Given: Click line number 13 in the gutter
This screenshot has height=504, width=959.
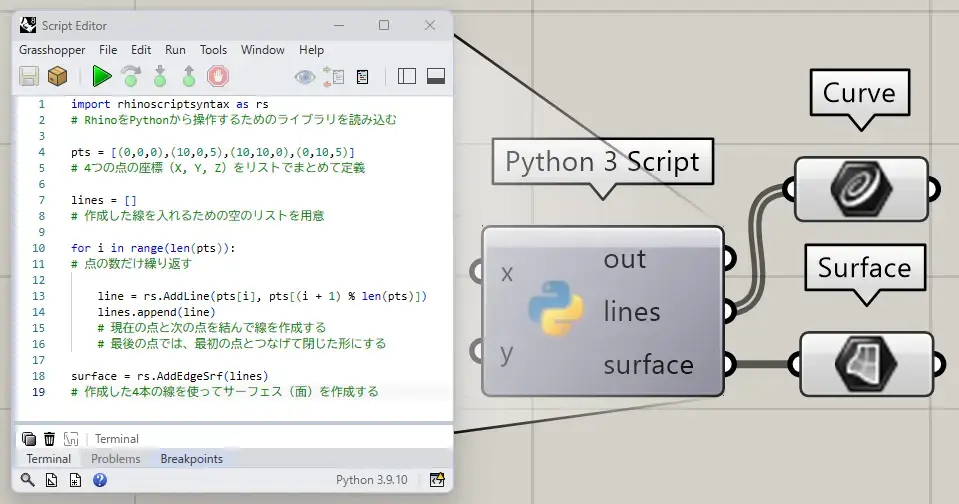Looking at the screenshot, I should coord(39,296).
